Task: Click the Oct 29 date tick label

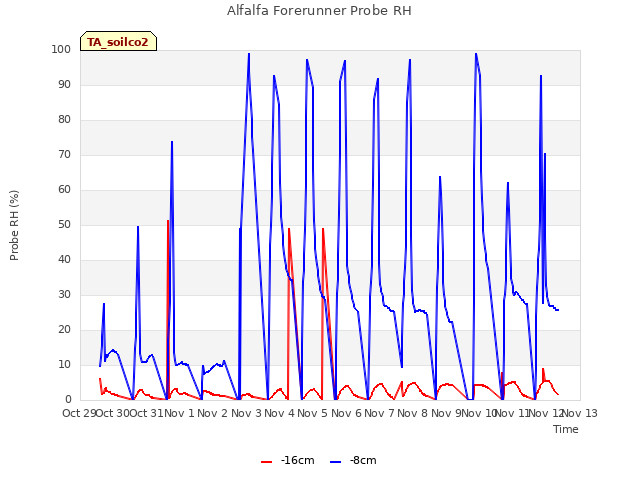Action: 79,413
